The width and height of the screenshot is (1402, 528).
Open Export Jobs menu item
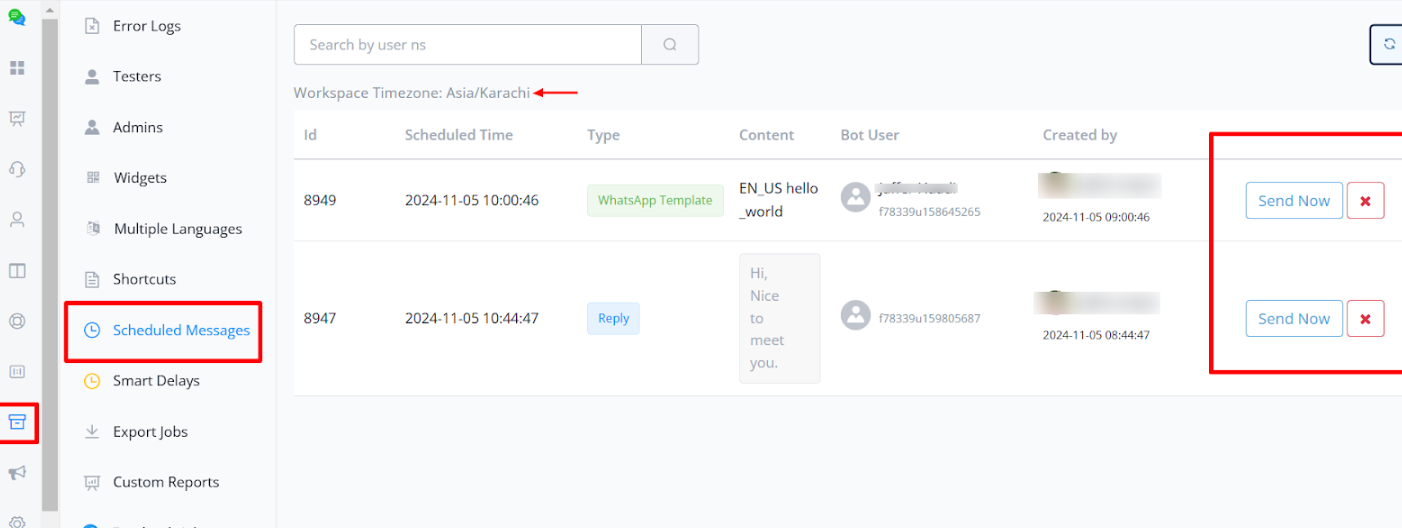click(x=150, y=432)
